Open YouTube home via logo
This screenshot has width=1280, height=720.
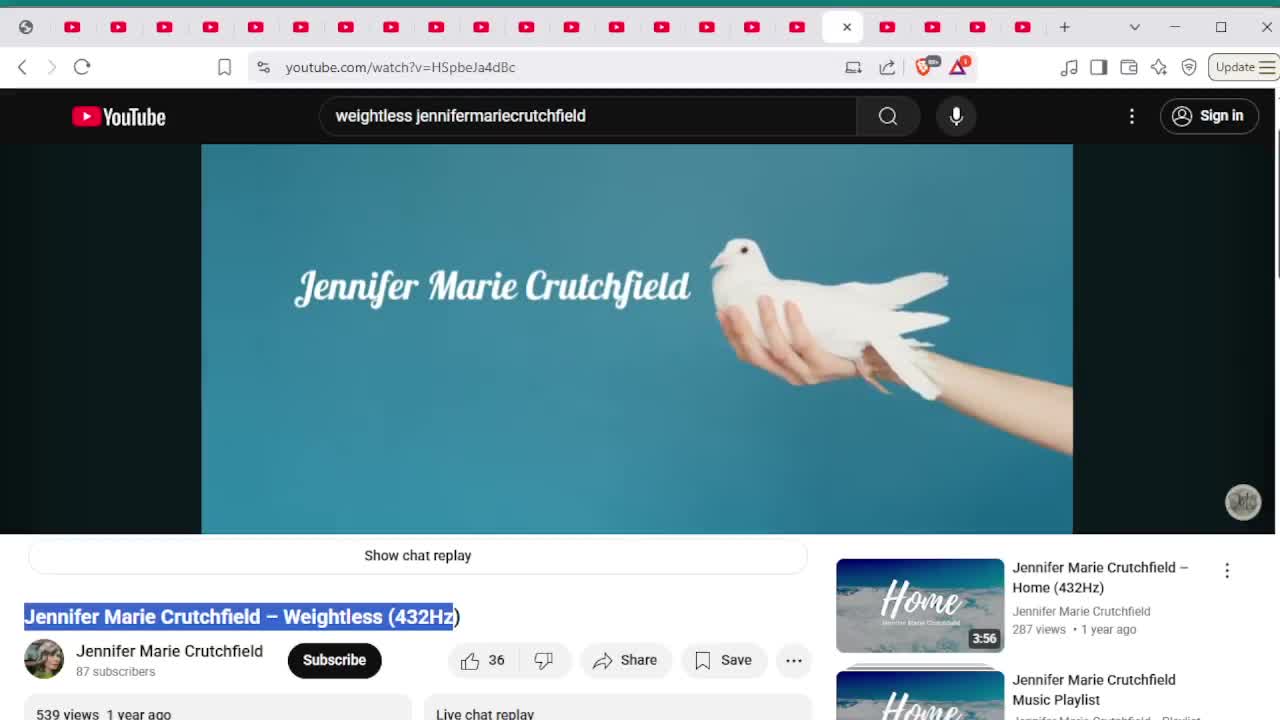click(x=119, y=117)
